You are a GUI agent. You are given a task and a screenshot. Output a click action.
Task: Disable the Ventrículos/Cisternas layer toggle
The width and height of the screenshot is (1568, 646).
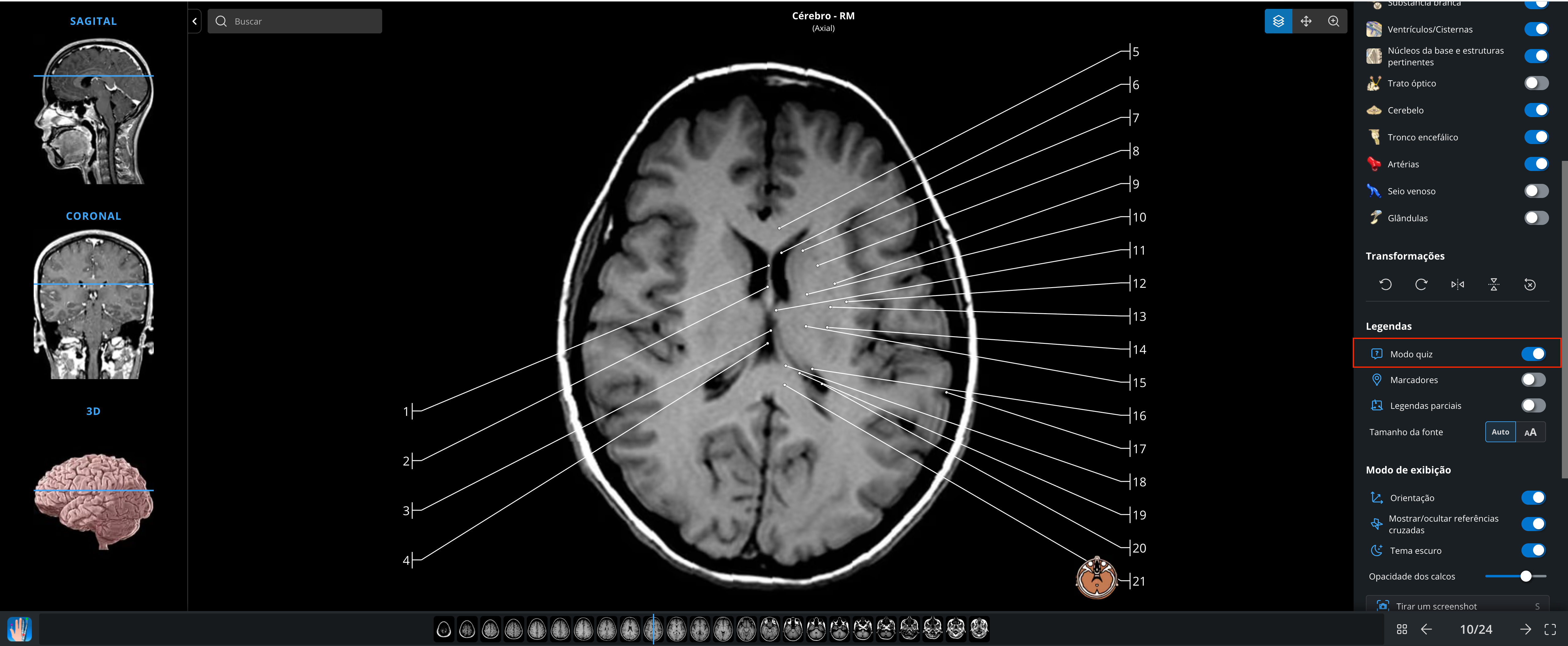1536,29
